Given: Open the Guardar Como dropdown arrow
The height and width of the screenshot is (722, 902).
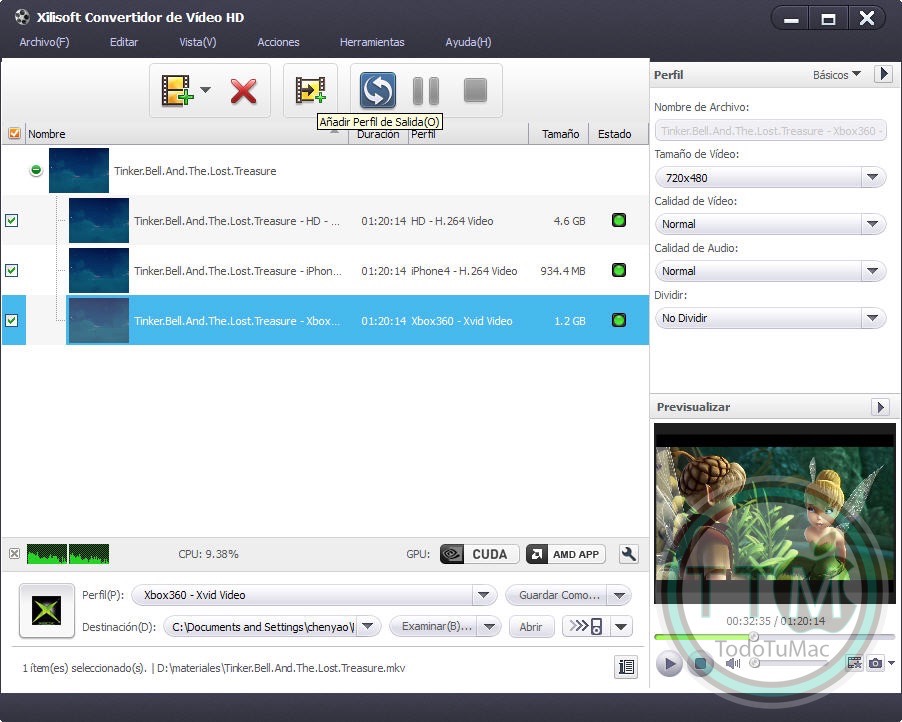Looking at the screenshot, I should [620, 595].
